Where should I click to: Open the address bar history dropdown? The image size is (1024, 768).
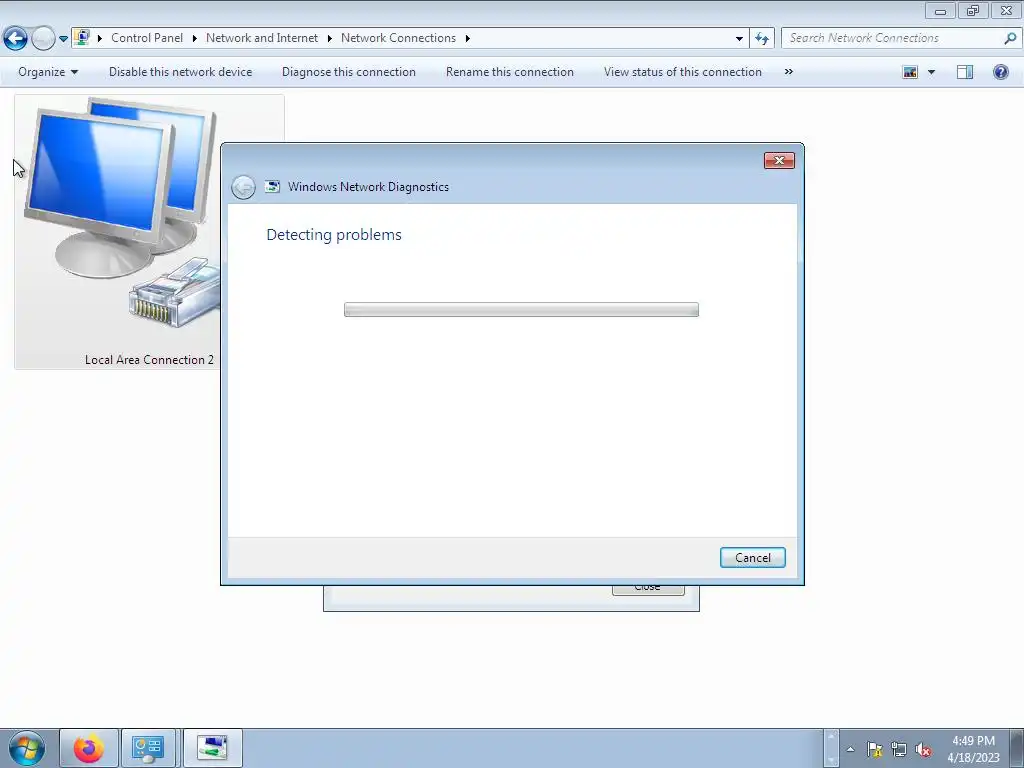[739, 39]
